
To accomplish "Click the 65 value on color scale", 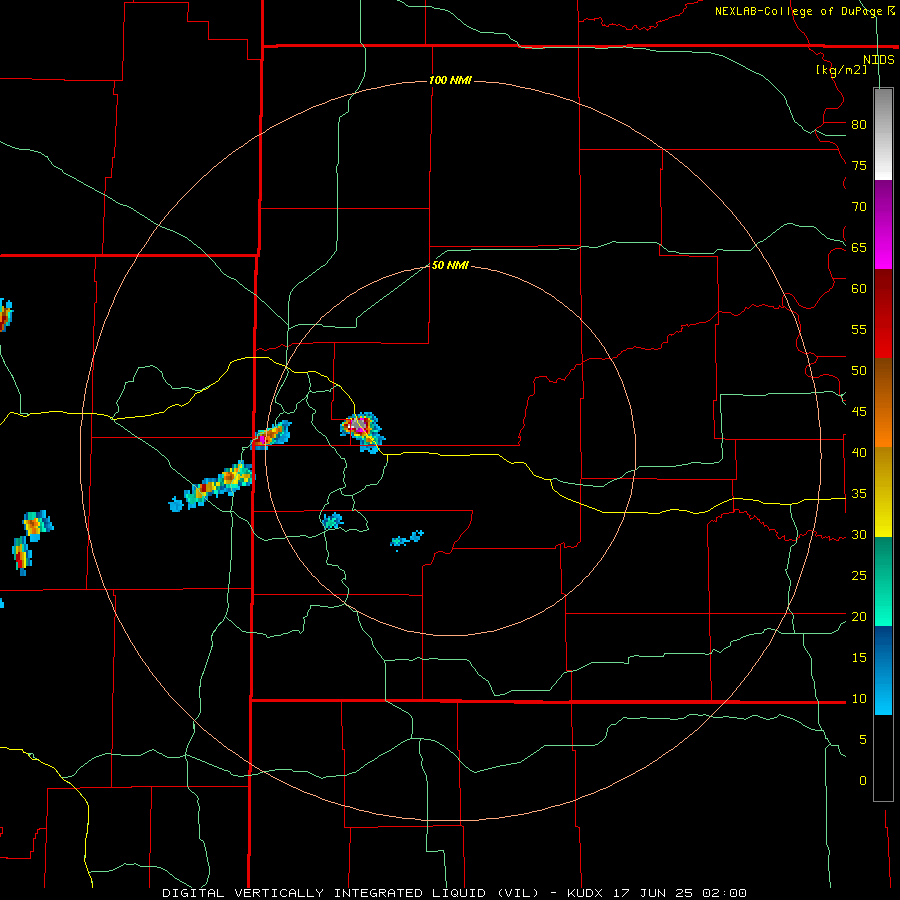I will pyautogui.click(x=859, y=247).
